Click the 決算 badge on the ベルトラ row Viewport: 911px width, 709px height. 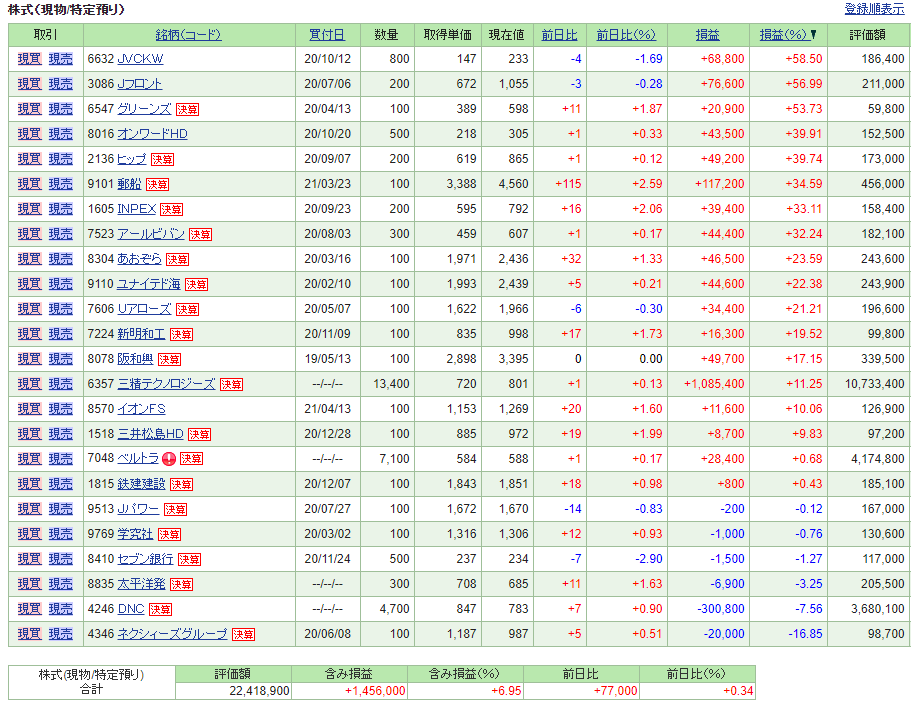[x=191, y=459]
